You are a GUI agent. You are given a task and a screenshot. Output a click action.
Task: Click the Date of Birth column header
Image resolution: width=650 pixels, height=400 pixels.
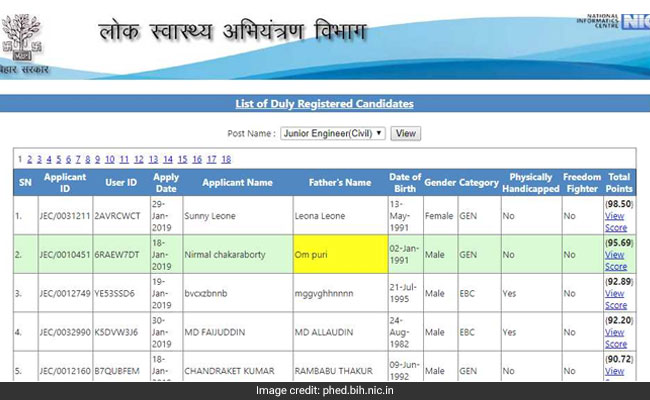(x=405, y=183)
